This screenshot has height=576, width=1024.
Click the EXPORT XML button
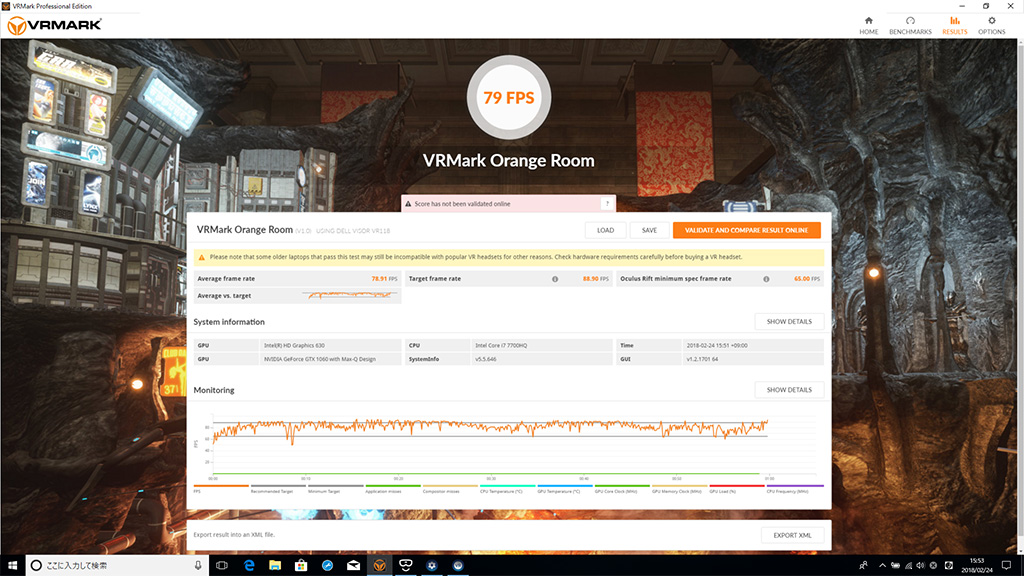[792, 535]
